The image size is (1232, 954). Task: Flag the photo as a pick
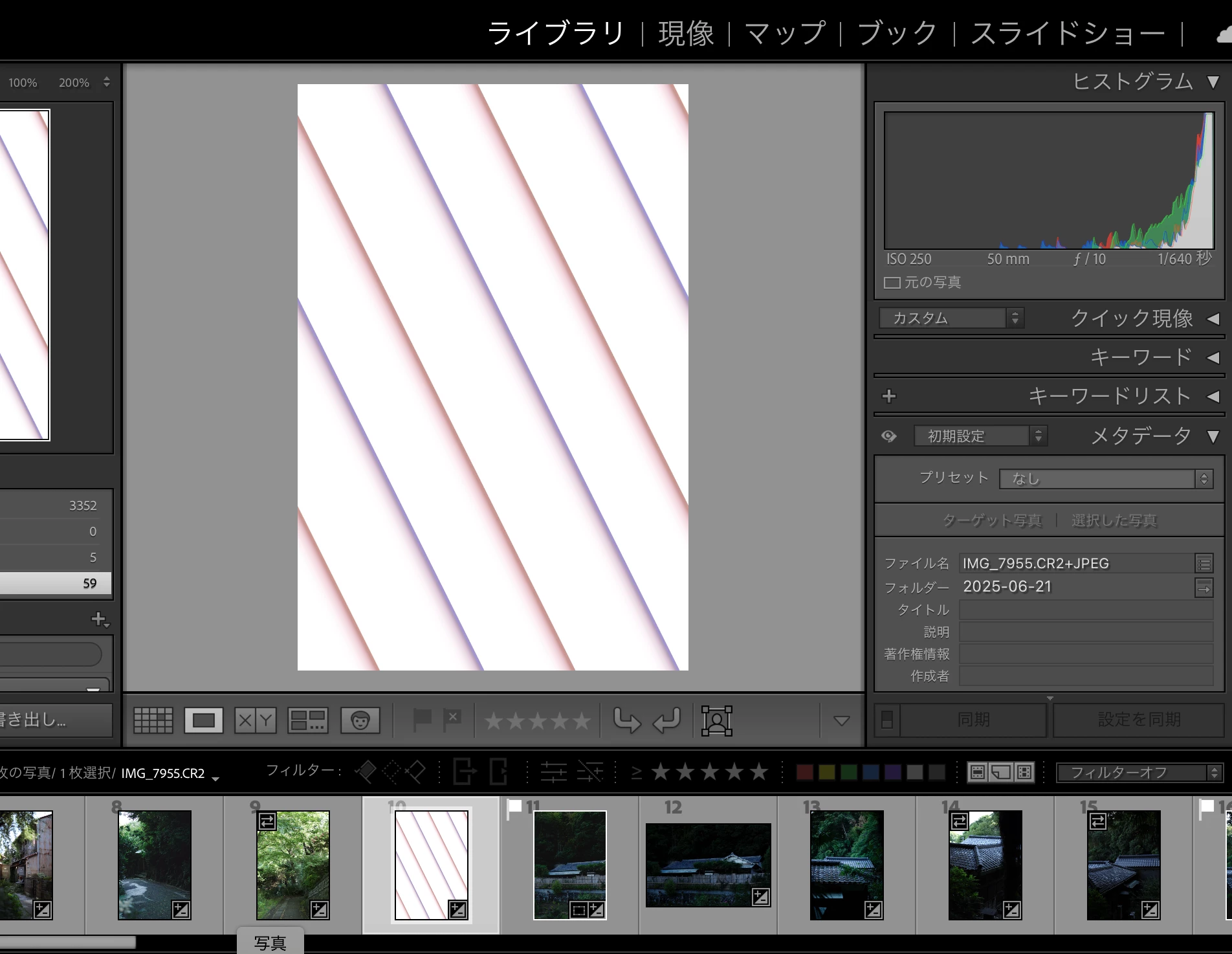tap(422, 720)
